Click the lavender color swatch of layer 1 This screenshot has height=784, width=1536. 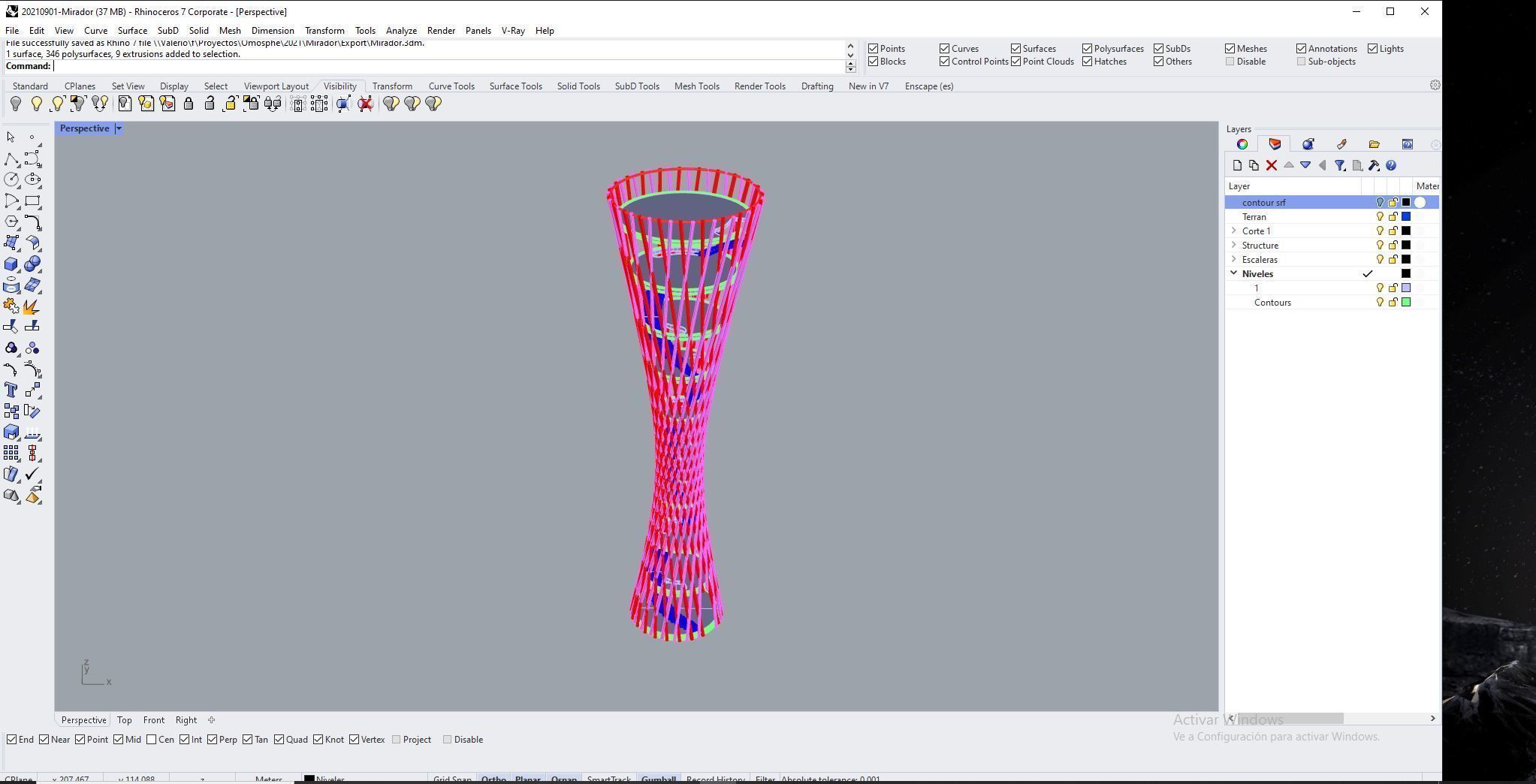pyautogui.click(x=1406, y=288)
